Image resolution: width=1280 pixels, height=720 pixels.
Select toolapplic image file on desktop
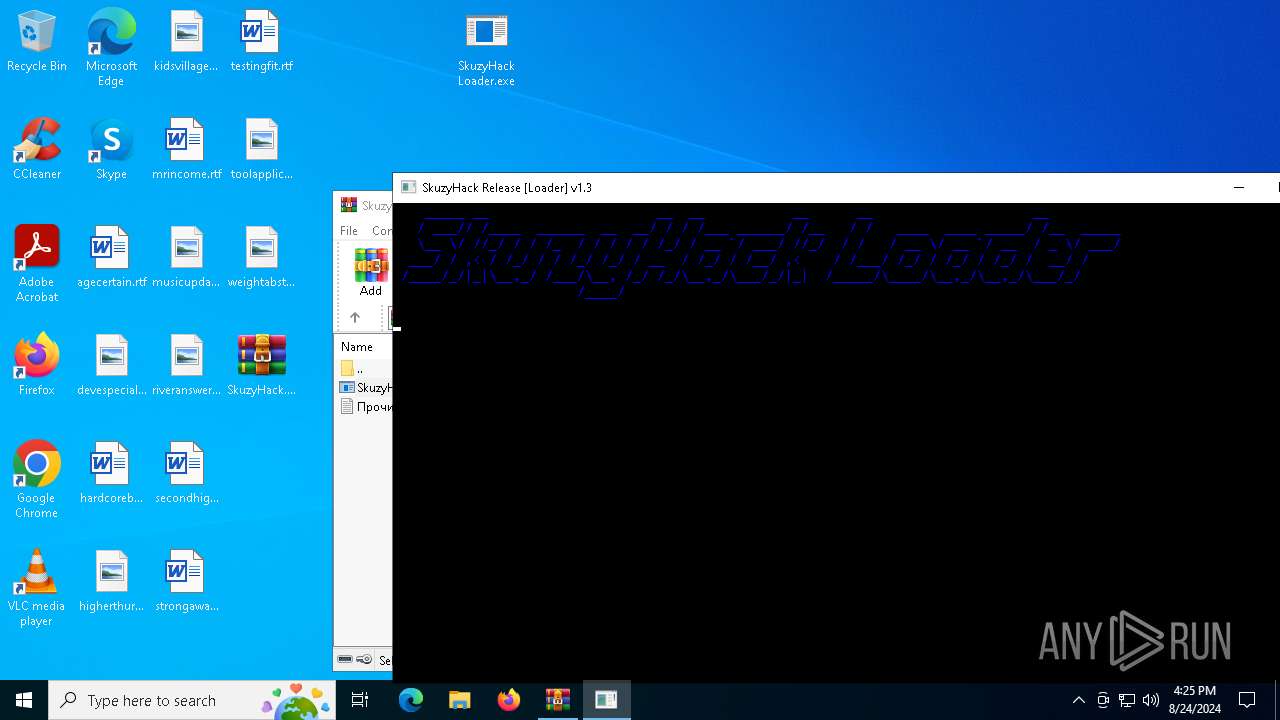pyautogui.click(x=261, y=150)
